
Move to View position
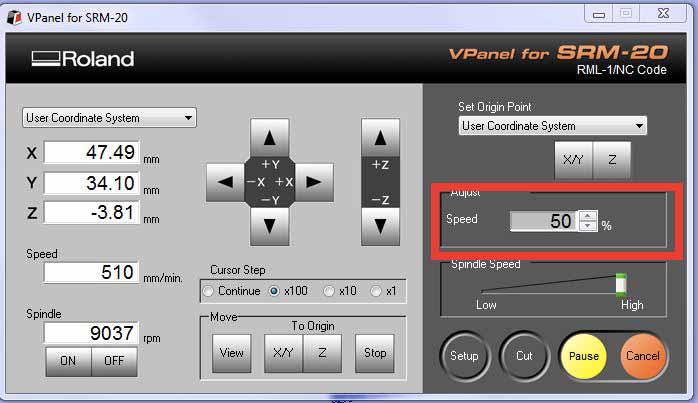(x=231, y=353)
